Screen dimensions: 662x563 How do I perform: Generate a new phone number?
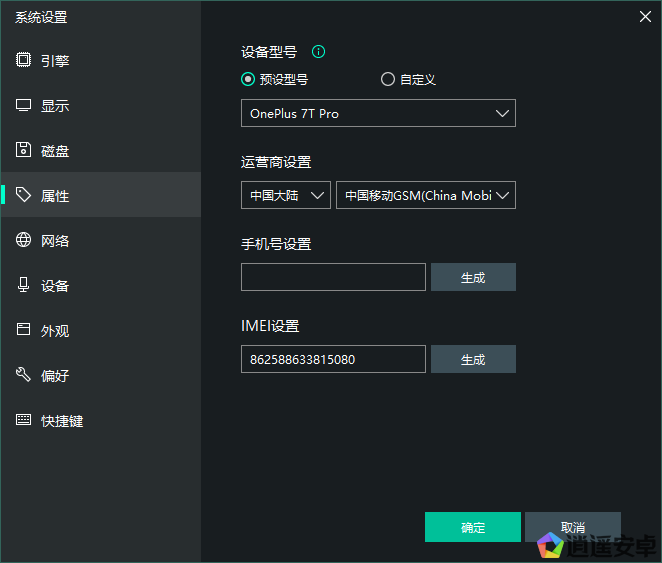473,277
